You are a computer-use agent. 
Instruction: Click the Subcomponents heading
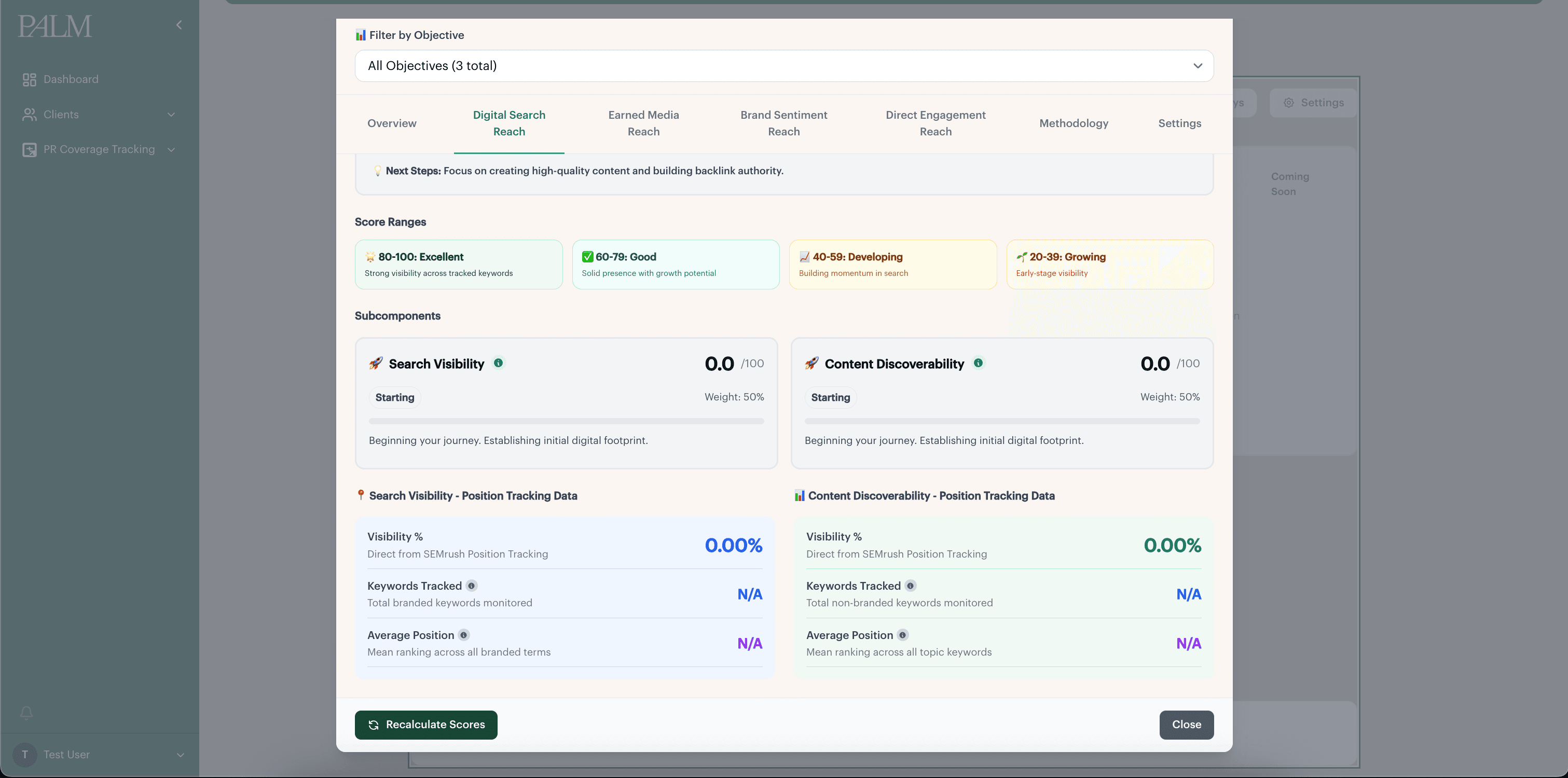[x=397, y=316]
